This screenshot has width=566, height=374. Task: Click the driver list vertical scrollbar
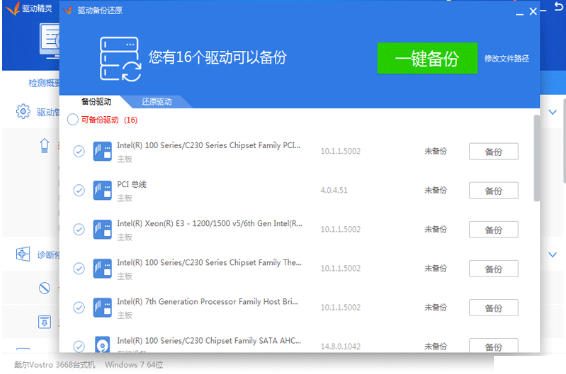(x=537, y=158)
